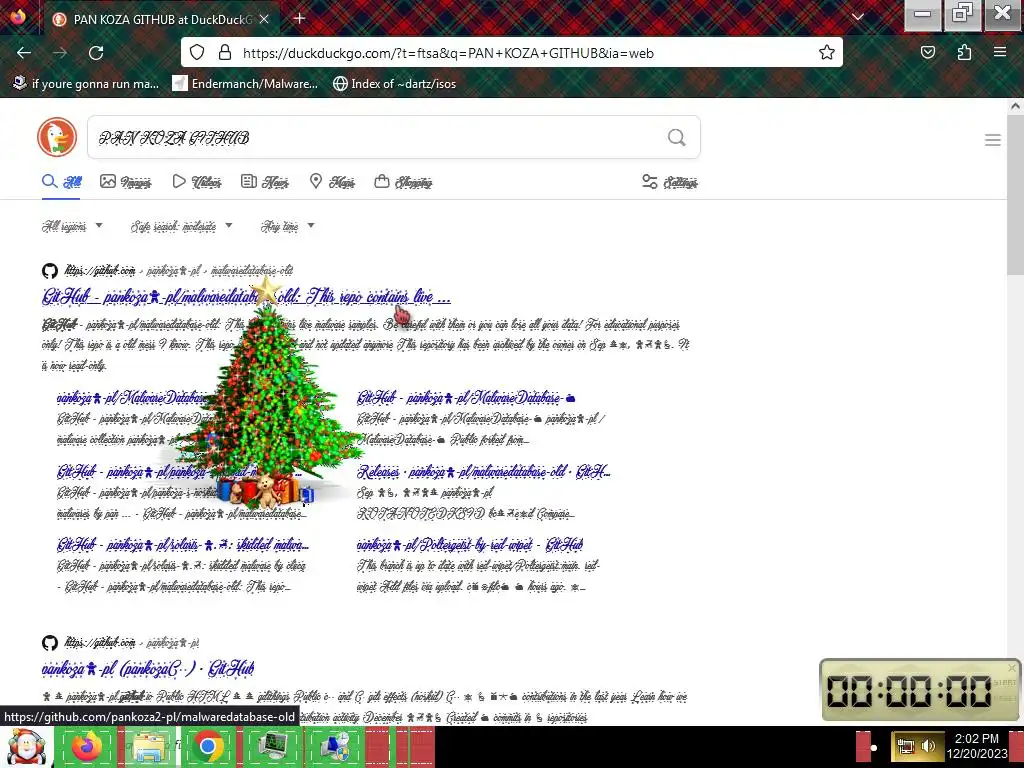Select the PAN KOZA GITHUB browser tab
This screenshot has width=1024, height=768.
coord(161,20)
